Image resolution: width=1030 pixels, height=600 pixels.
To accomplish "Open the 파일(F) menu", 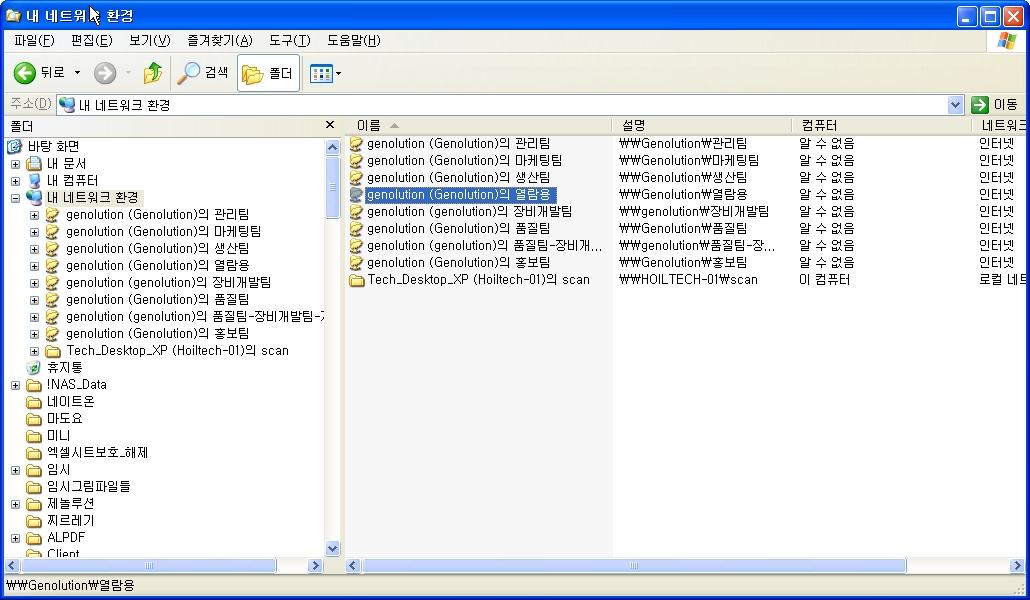I will [34, 41].
